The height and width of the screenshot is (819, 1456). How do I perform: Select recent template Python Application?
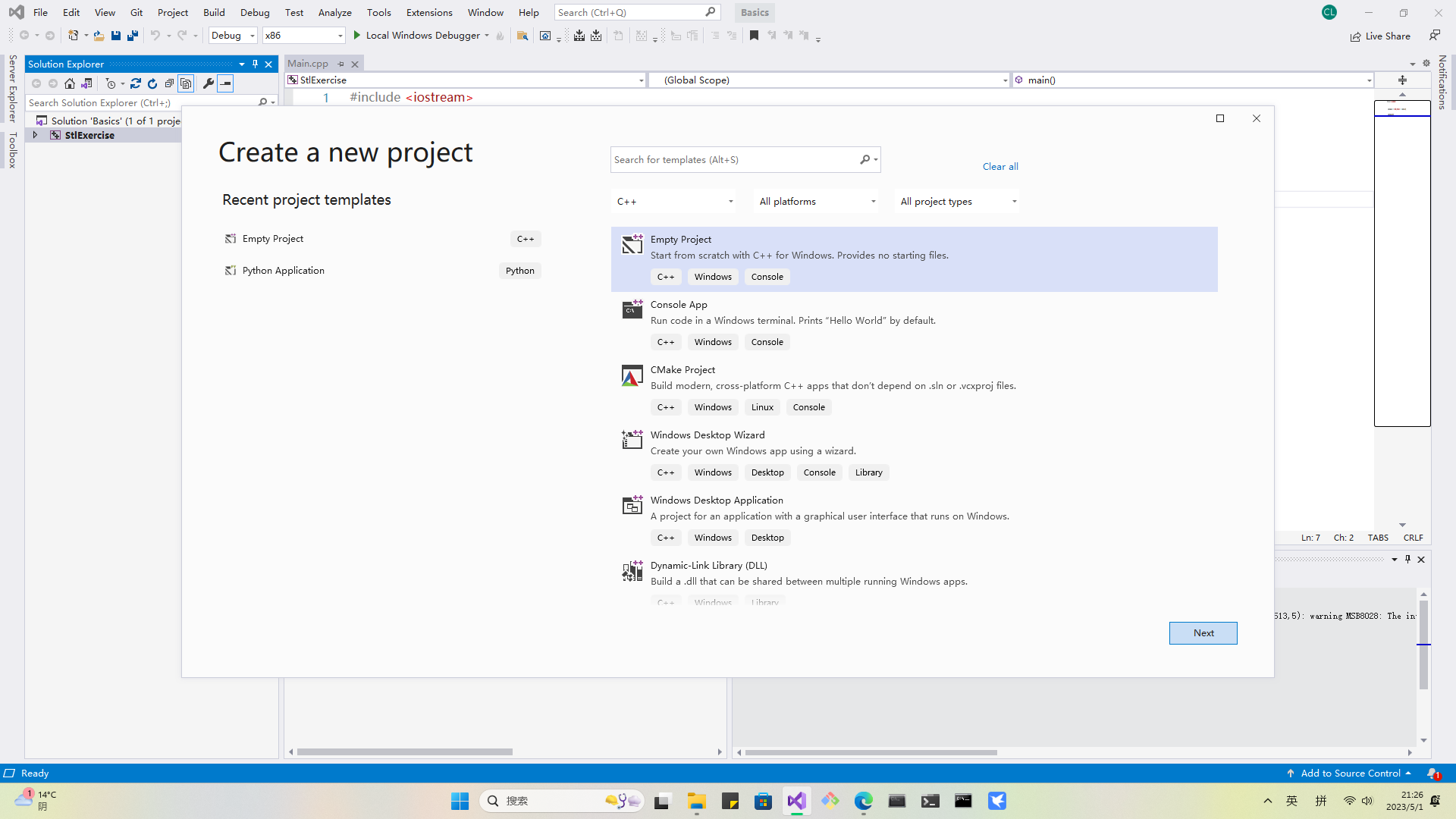382,271
